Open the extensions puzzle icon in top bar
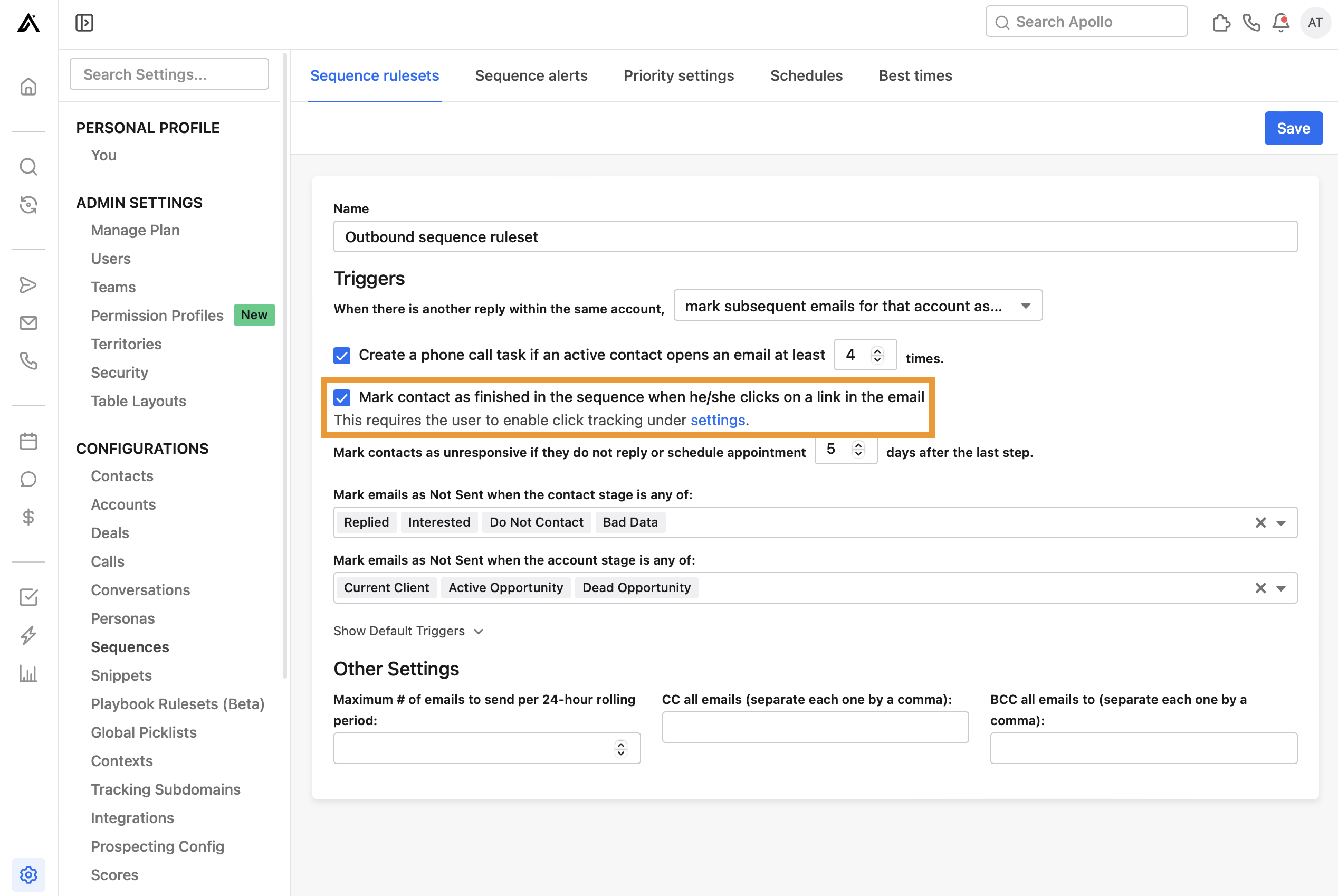 tap(1221, 23)
